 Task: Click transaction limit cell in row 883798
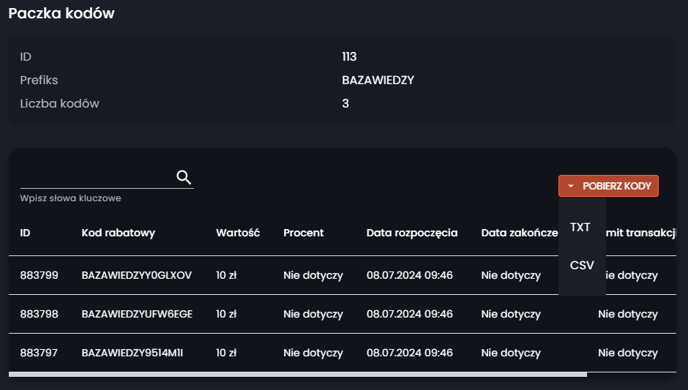628,314
